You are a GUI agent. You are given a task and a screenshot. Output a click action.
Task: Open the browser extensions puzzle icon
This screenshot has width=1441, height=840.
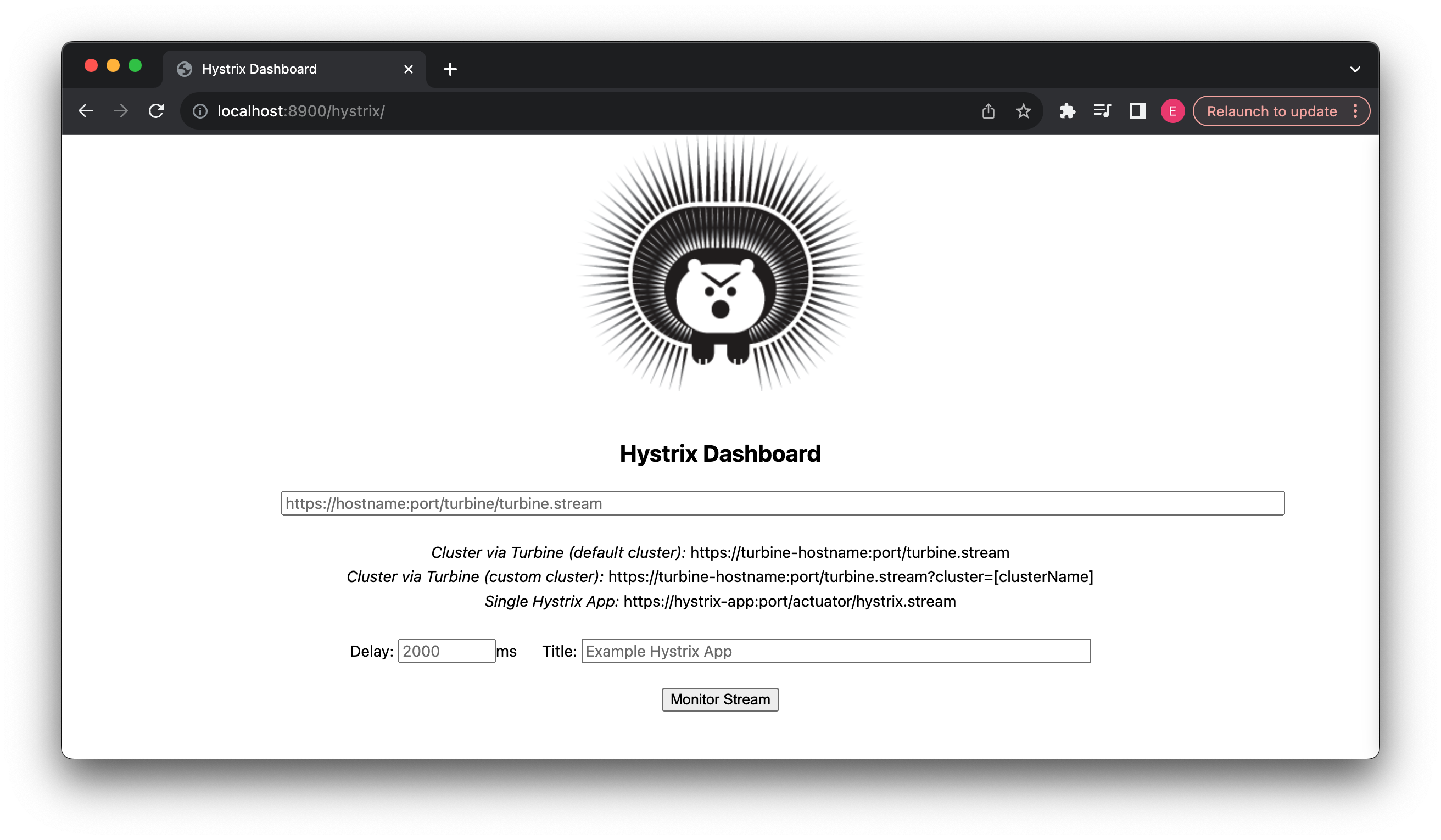1067,111
